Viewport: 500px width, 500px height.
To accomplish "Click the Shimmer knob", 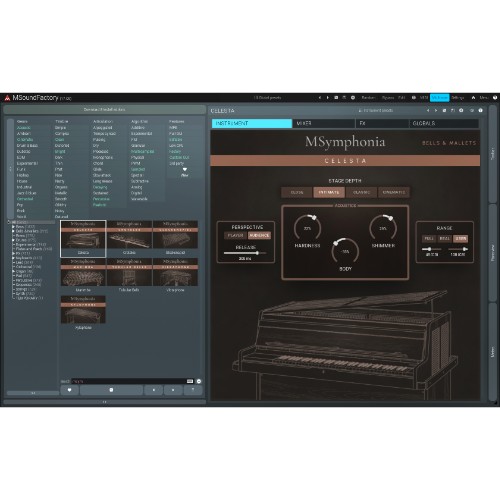I will point(383,228).
